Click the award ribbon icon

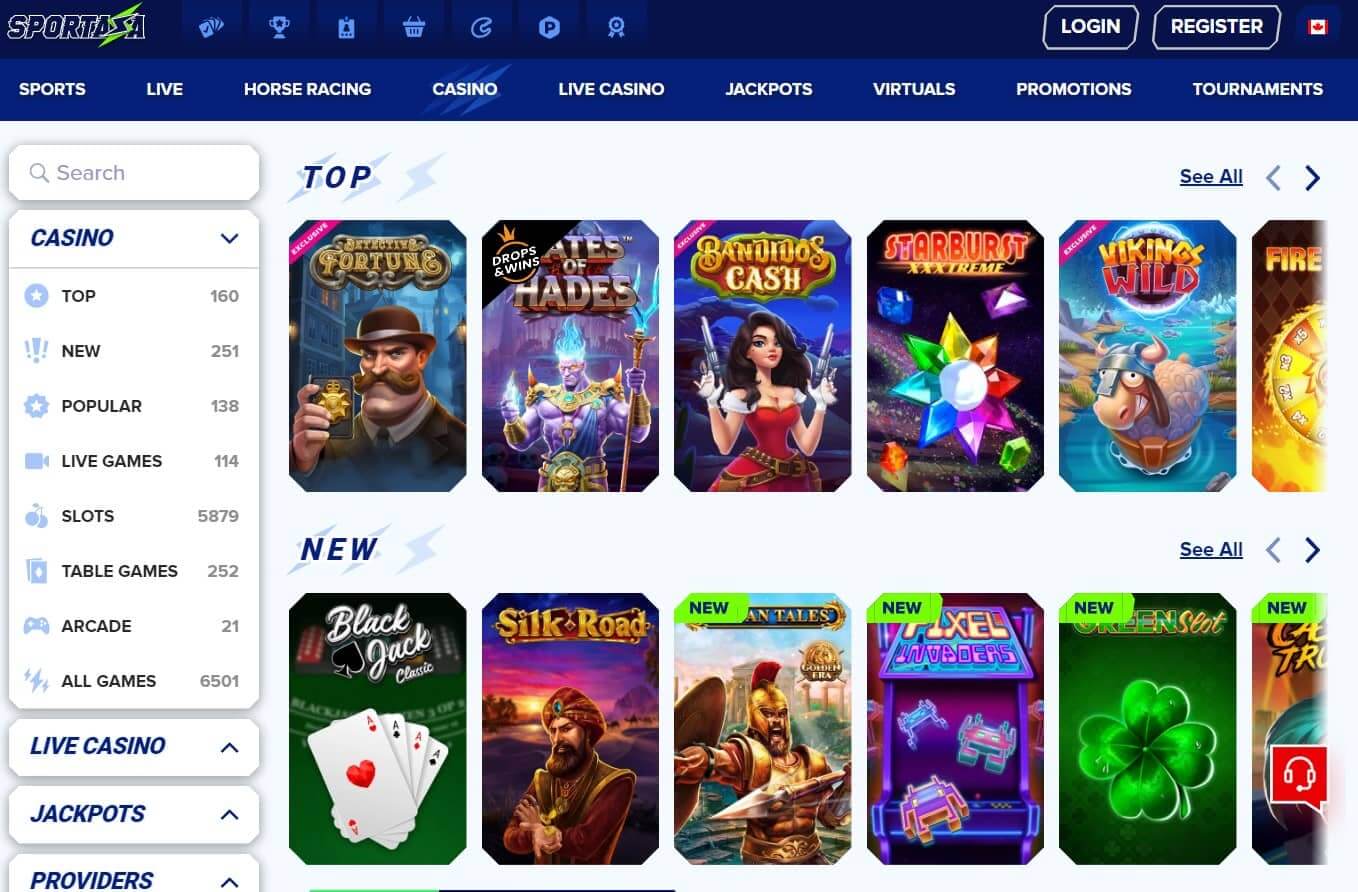coord(616,27)
